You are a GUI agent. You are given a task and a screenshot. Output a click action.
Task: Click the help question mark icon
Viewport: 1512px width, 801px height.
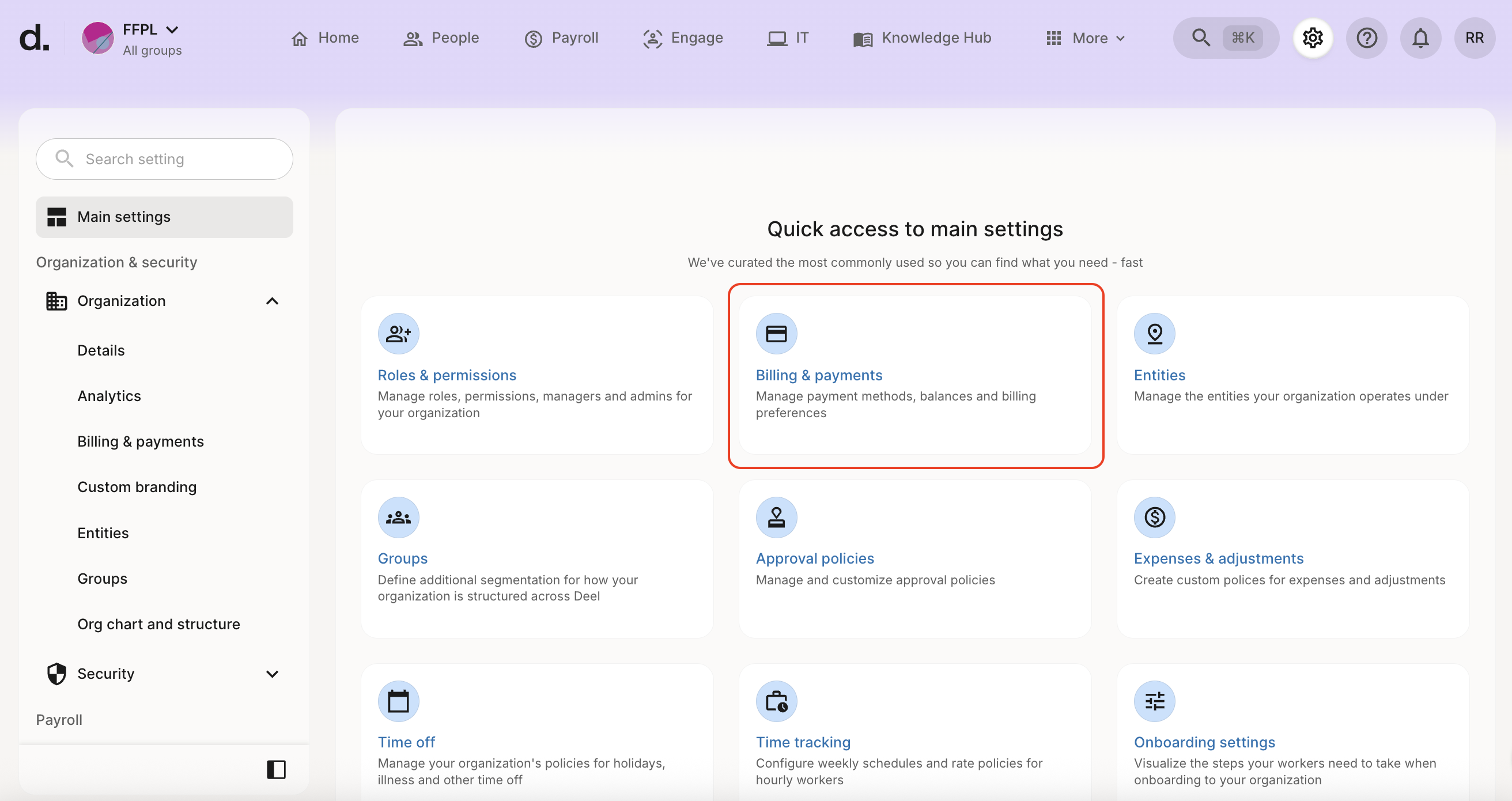[1366, 38]
